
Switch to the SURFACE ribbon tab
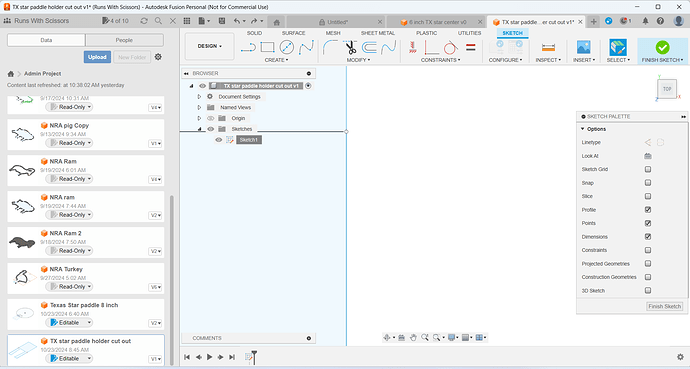coord(294,33)
